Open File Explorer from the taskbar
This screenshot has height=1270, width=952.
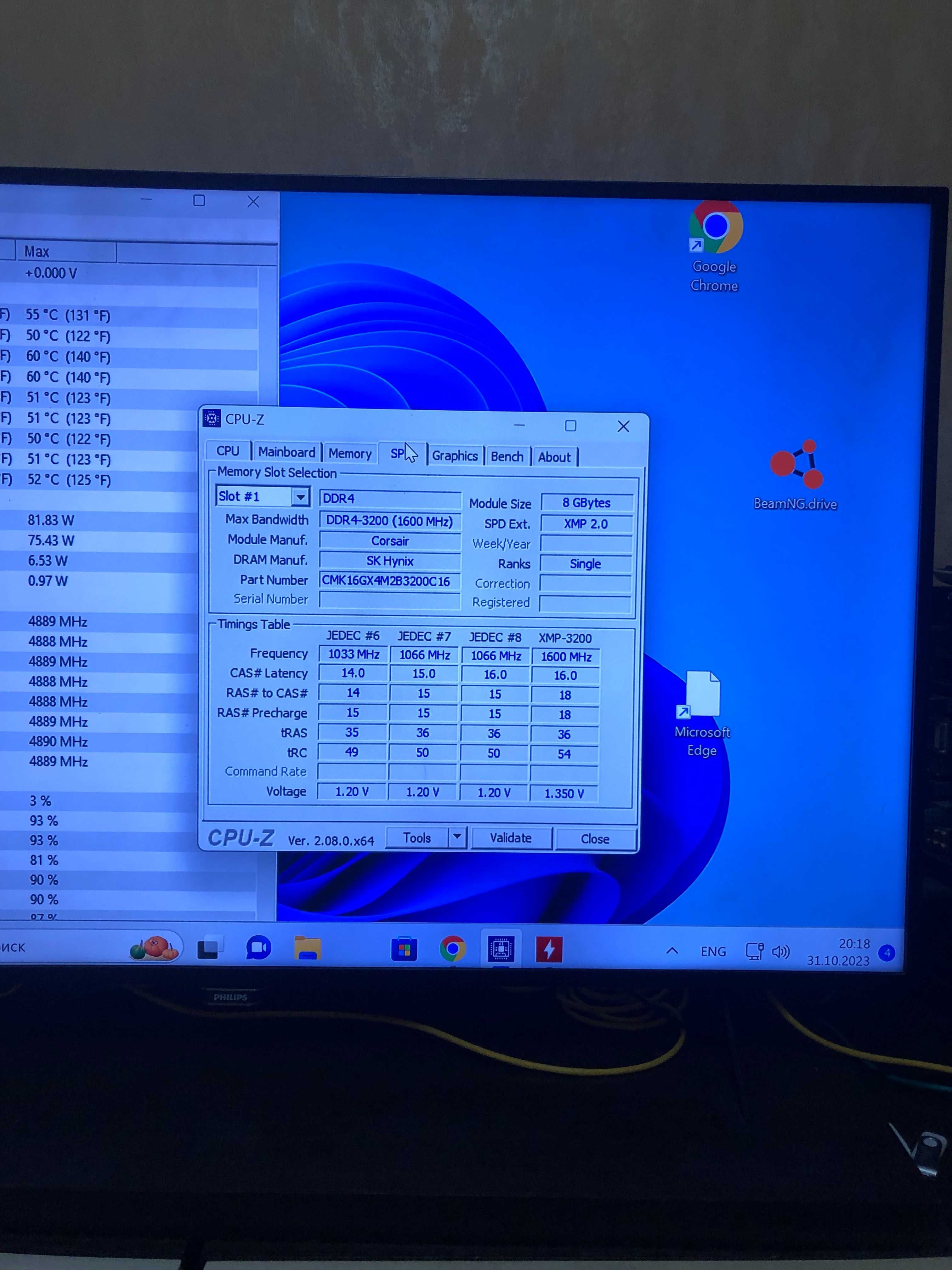pyautogui.click(x=308, y=948)
